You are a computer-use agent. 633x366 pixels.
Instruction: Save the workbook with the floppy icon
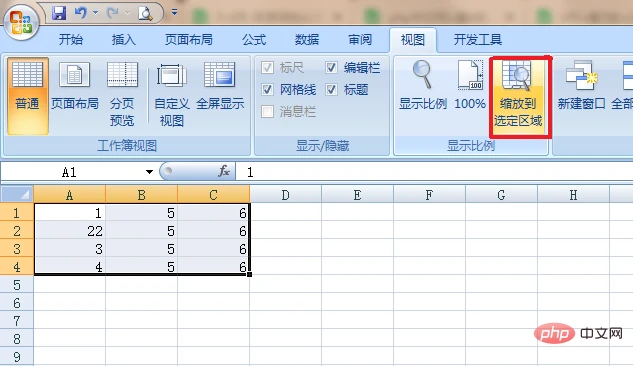tap(59, 13)
